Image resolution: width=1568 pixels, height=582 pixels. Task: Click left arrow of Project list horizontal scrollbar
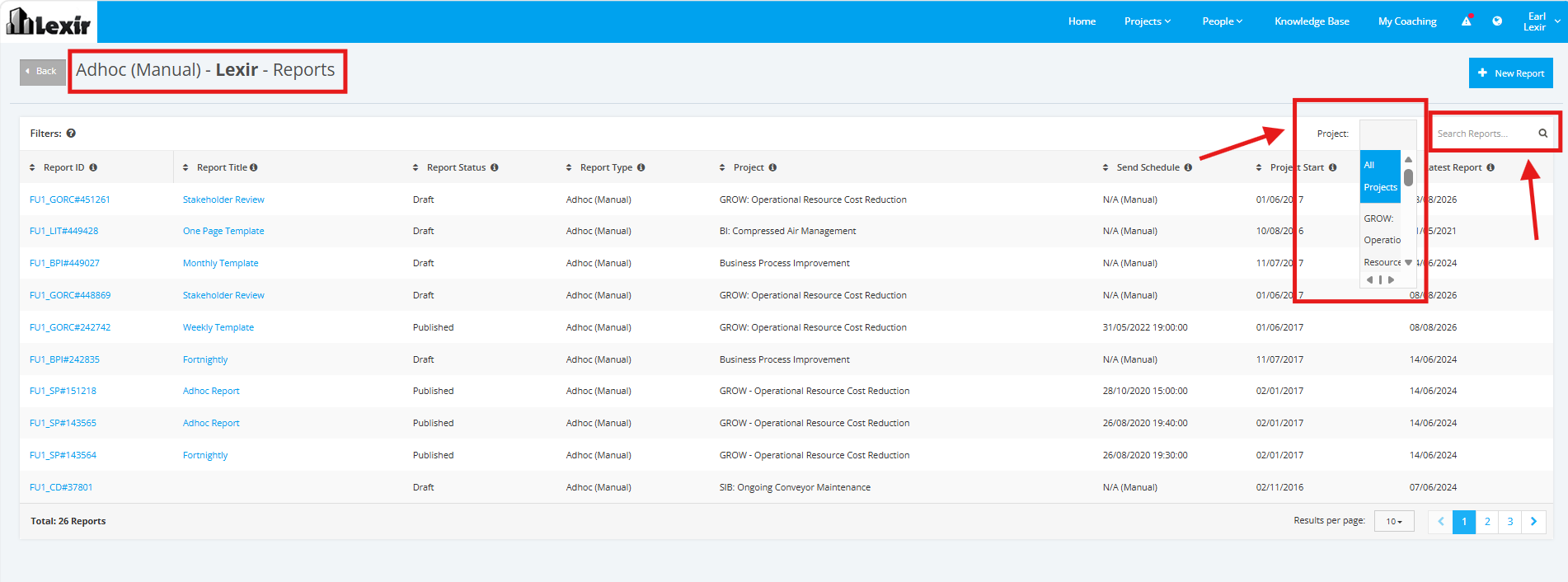pos(1370,280)
